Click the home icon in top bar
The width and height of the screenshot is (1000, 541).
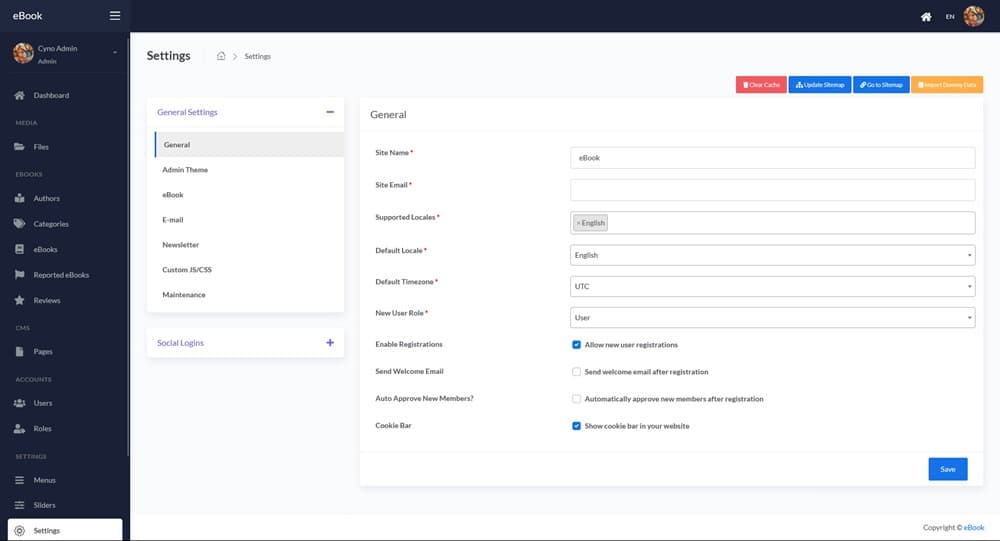click(x=926, y=17)
